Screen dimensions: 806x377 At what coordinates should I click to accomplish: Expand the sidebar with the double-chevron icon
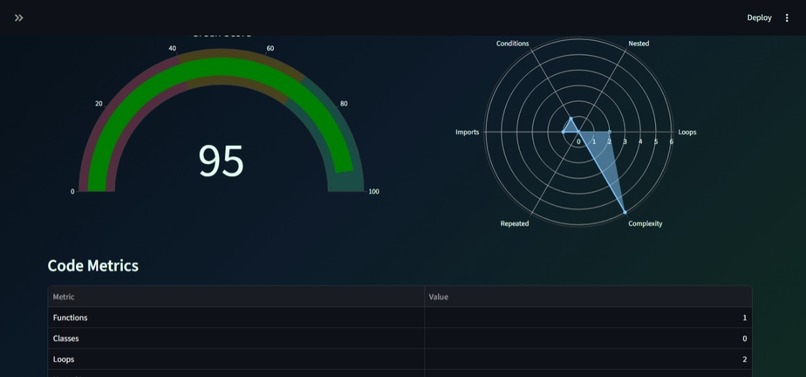click(x=19, y=18)
